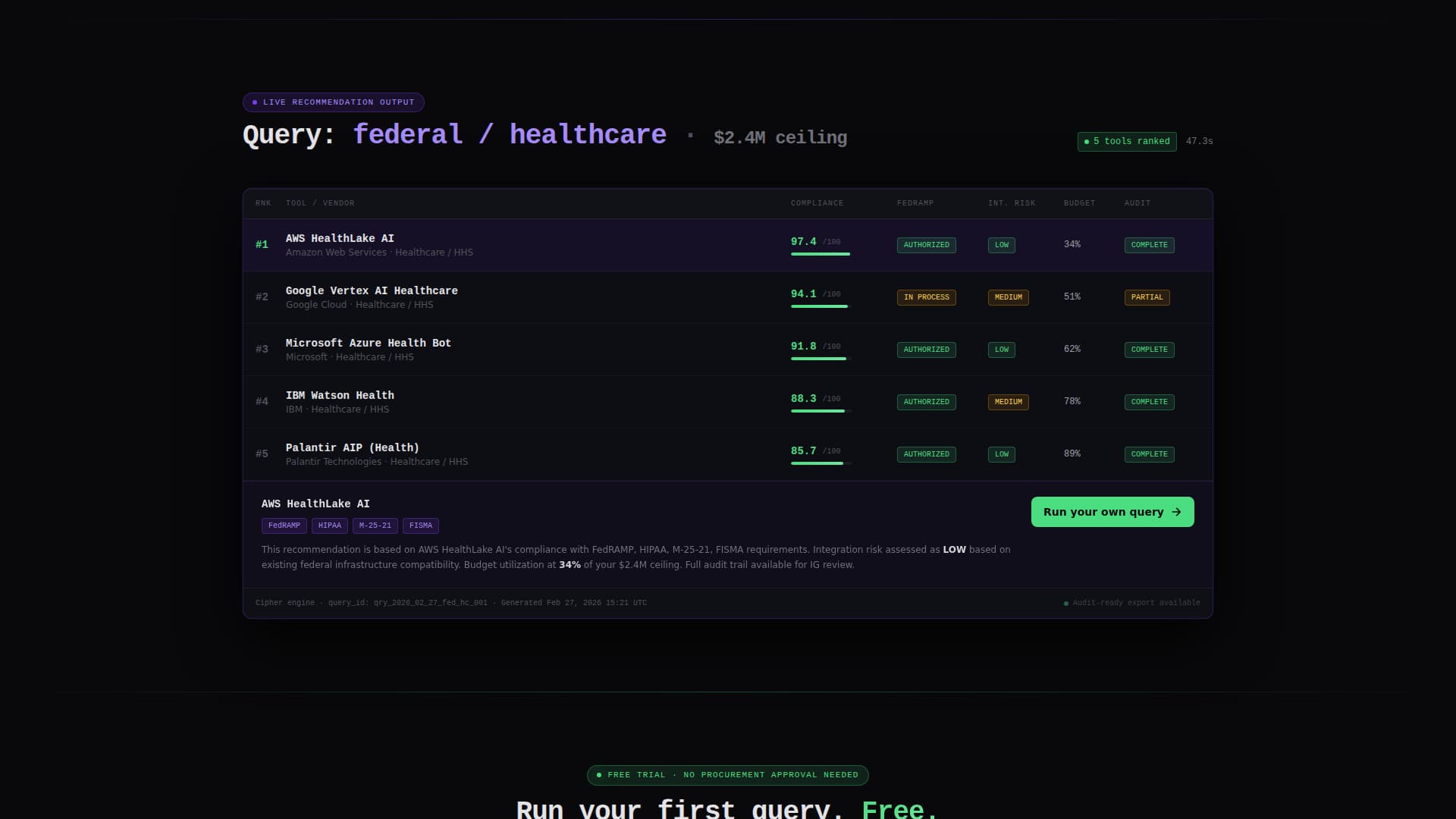Click the compliance progress bar under 94.1
Screen dimensions: 1456x819
pos(821,306)
